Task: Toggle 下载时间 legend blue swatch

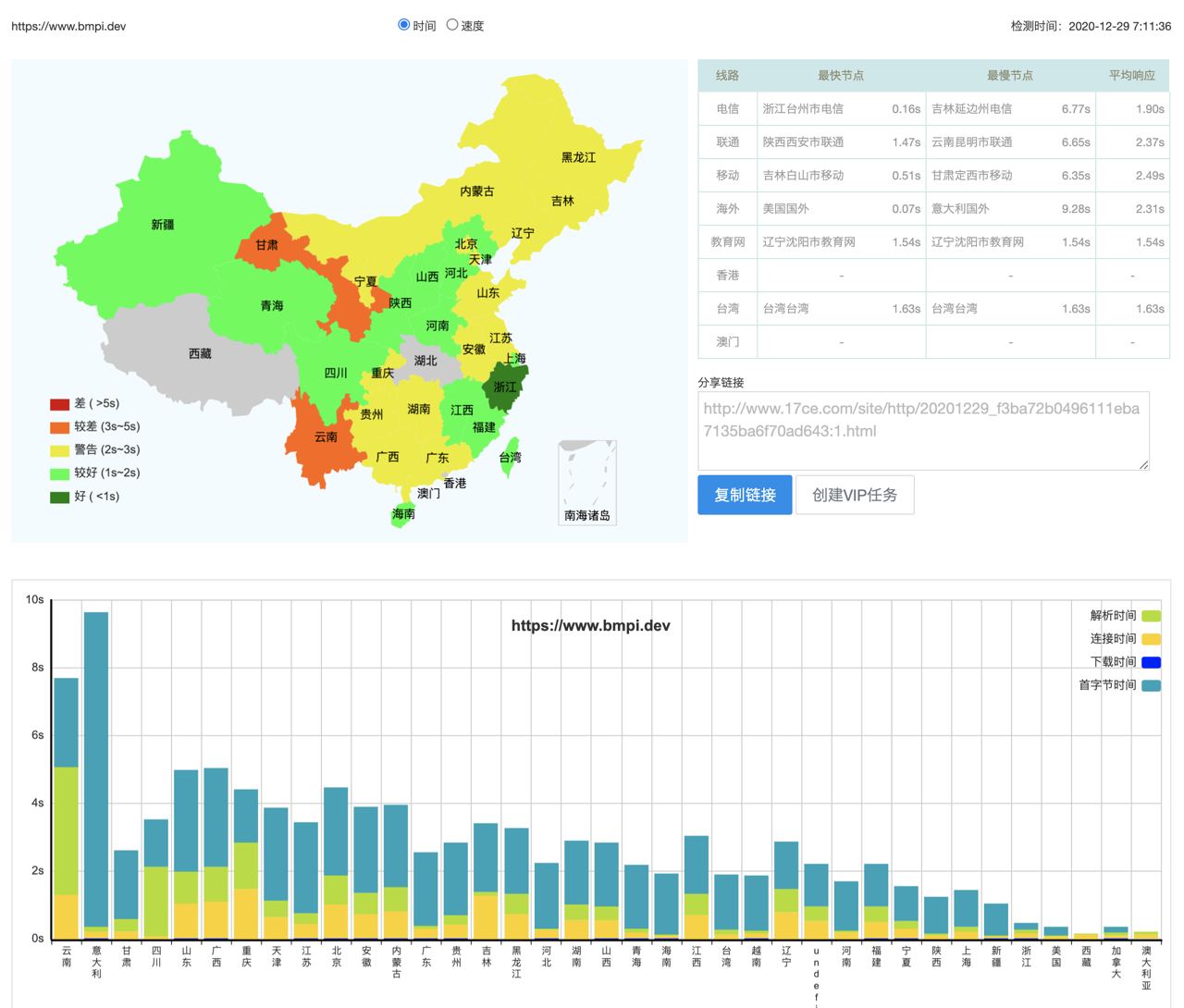Action: pyautogui.click(x=1151, y=662)
